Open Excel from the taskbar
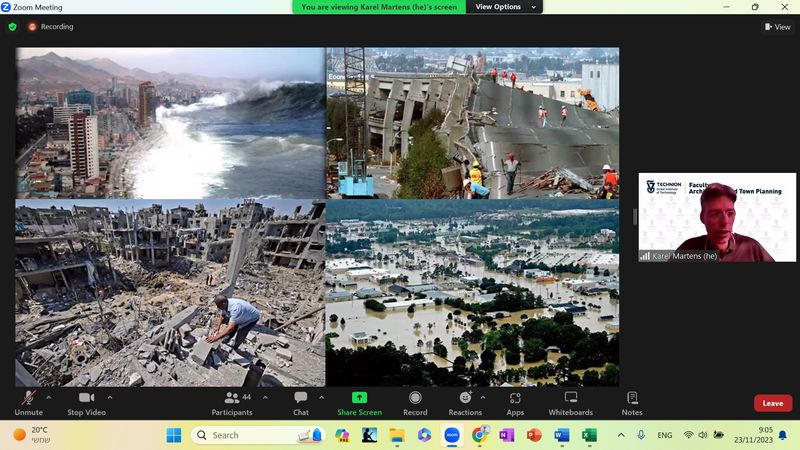 (589, 435)
